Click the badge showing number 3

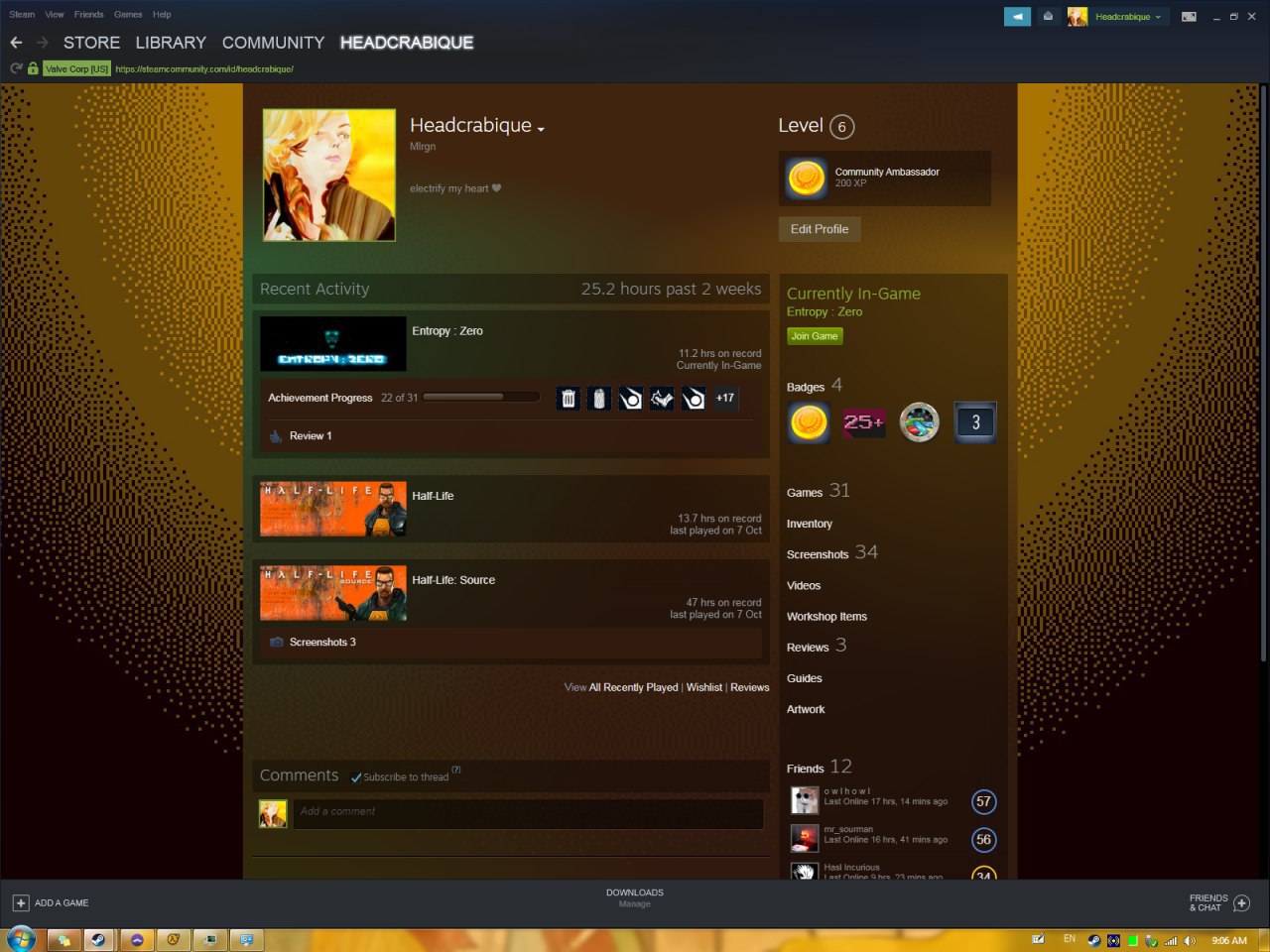(x=975, y=422)
